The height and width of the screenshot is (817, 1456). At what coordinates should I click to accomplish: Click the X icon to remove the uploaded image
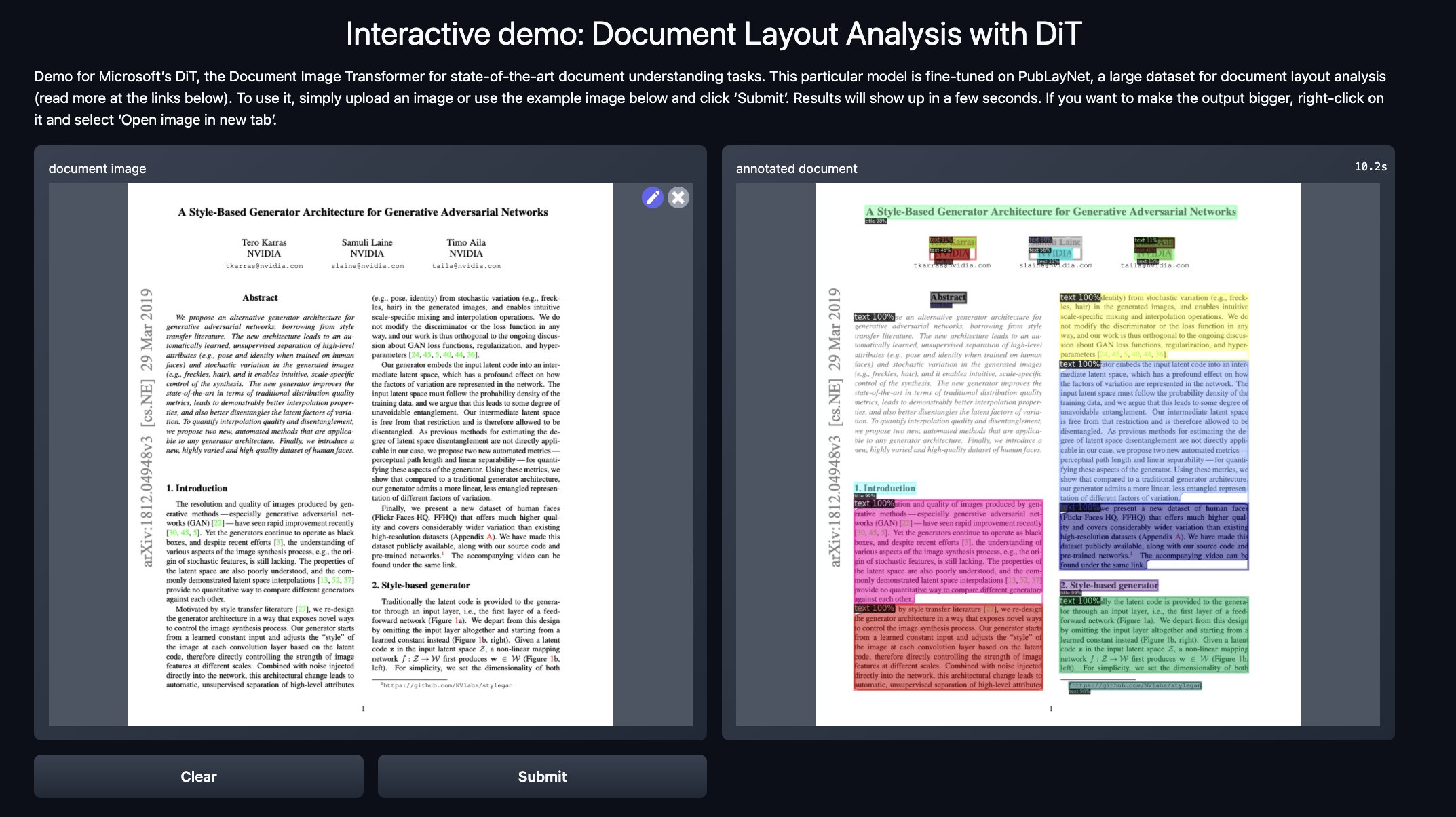pos(679,197)
